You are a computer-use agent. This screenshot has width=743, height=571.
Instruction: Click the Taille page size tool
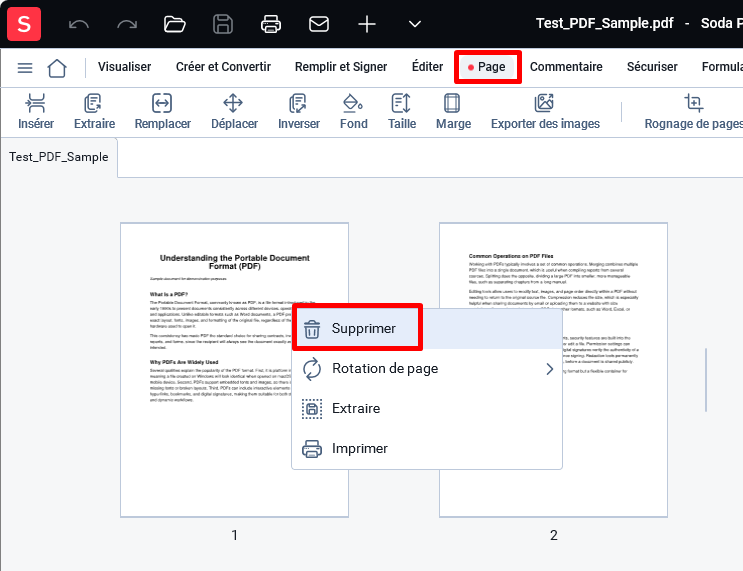402,112
